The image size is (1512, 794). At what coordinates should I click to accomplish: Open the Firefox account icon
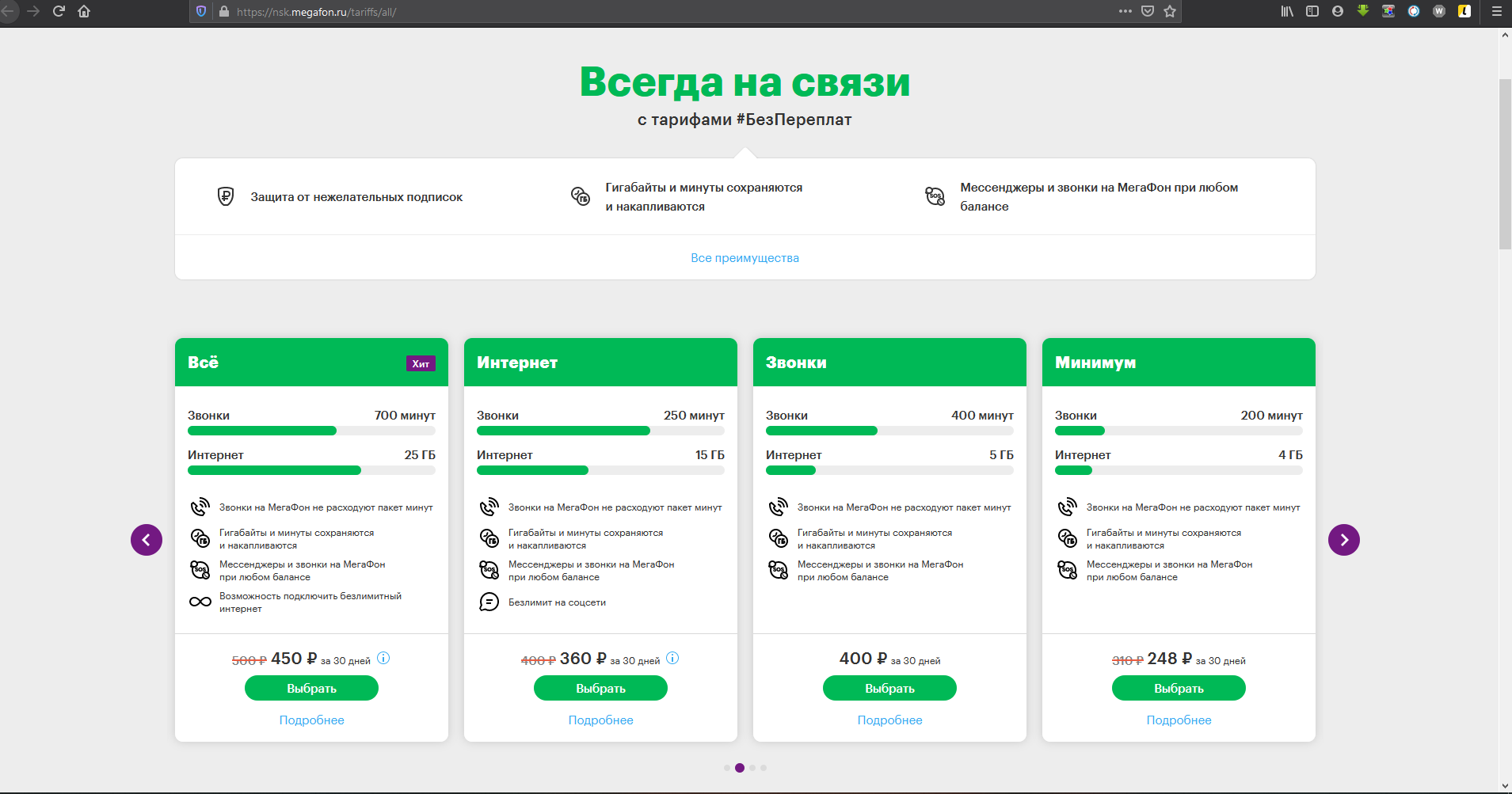(1338, 11)
